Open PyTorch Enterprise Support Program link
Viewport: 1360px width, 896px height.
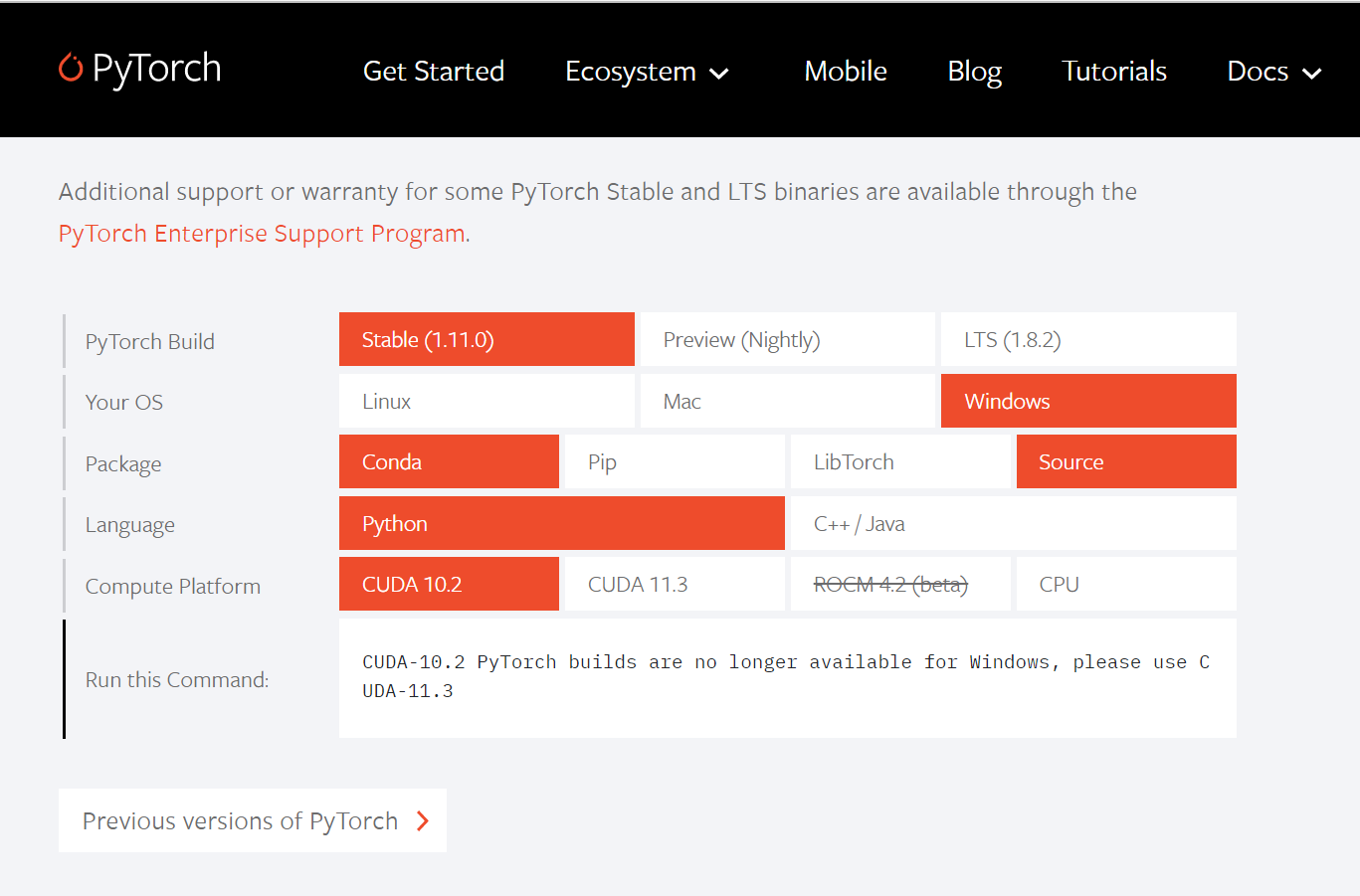coord(259,233)
